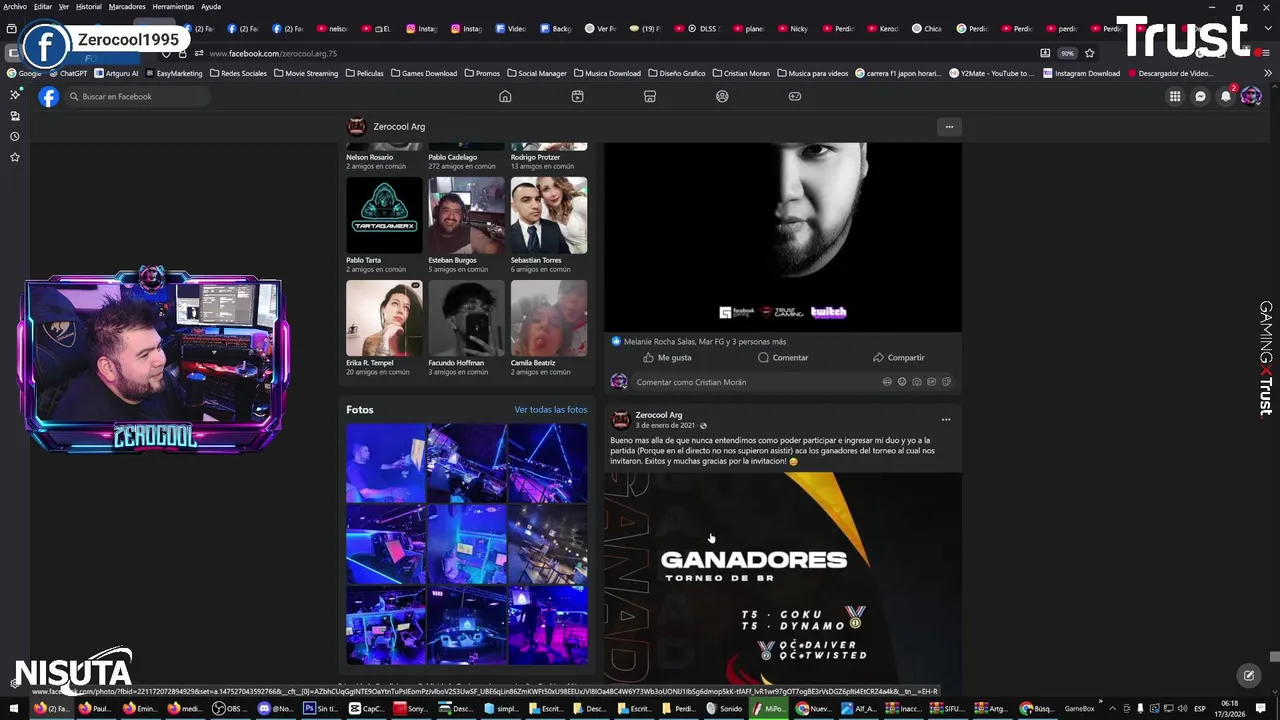Open Diseño Grafico bookmarks folder
This screenshot has width=1280, height=720.
tap(677, 73)
